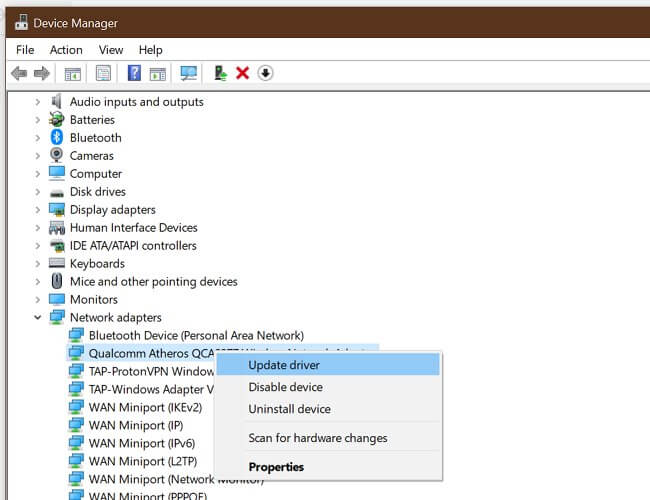Select Mice and other pointing devices label

pyautogui.click(x=153, y=282)
